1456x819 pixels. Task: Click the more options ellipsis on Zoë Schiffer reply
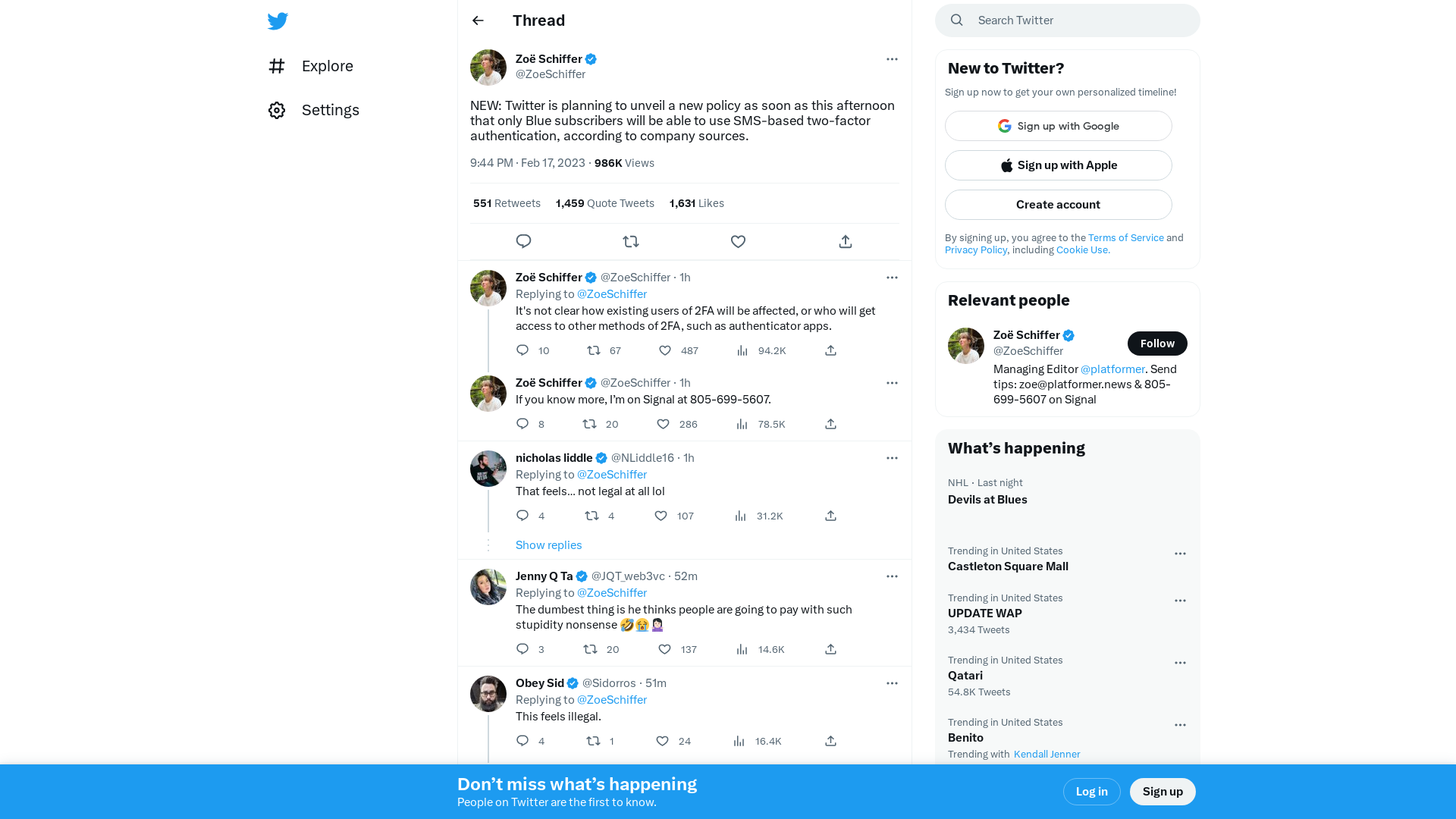pos(892,277)
